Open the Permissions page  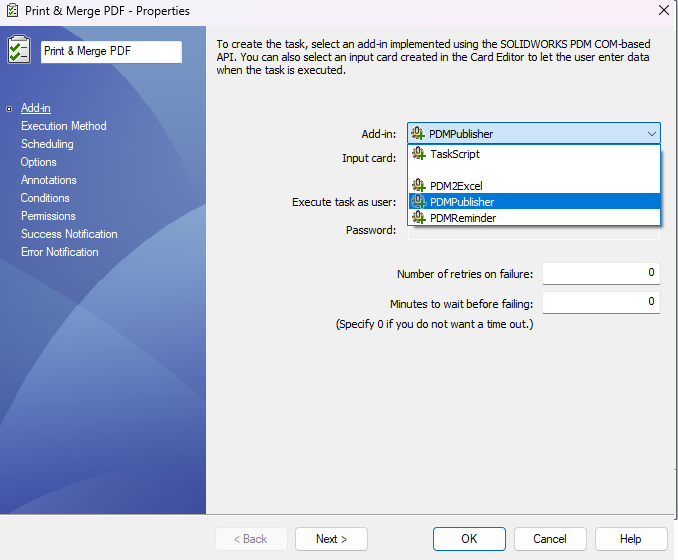click(48, 216)
